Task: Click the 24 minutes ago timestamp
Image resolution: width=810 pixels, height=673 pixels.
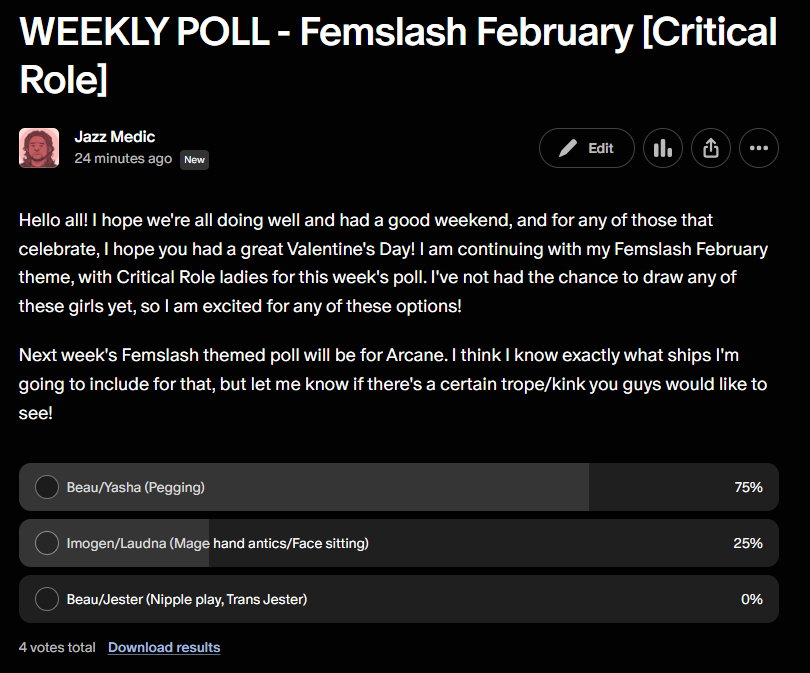Action: [x=123, y=158]
